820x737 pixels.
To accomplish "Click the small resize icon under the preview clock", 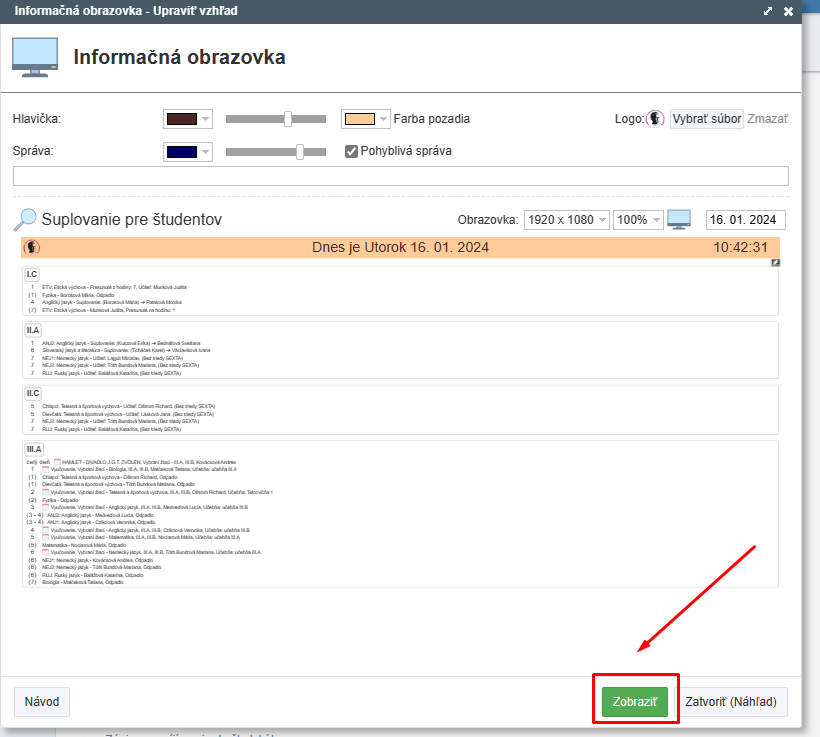I will coord(775,263).
